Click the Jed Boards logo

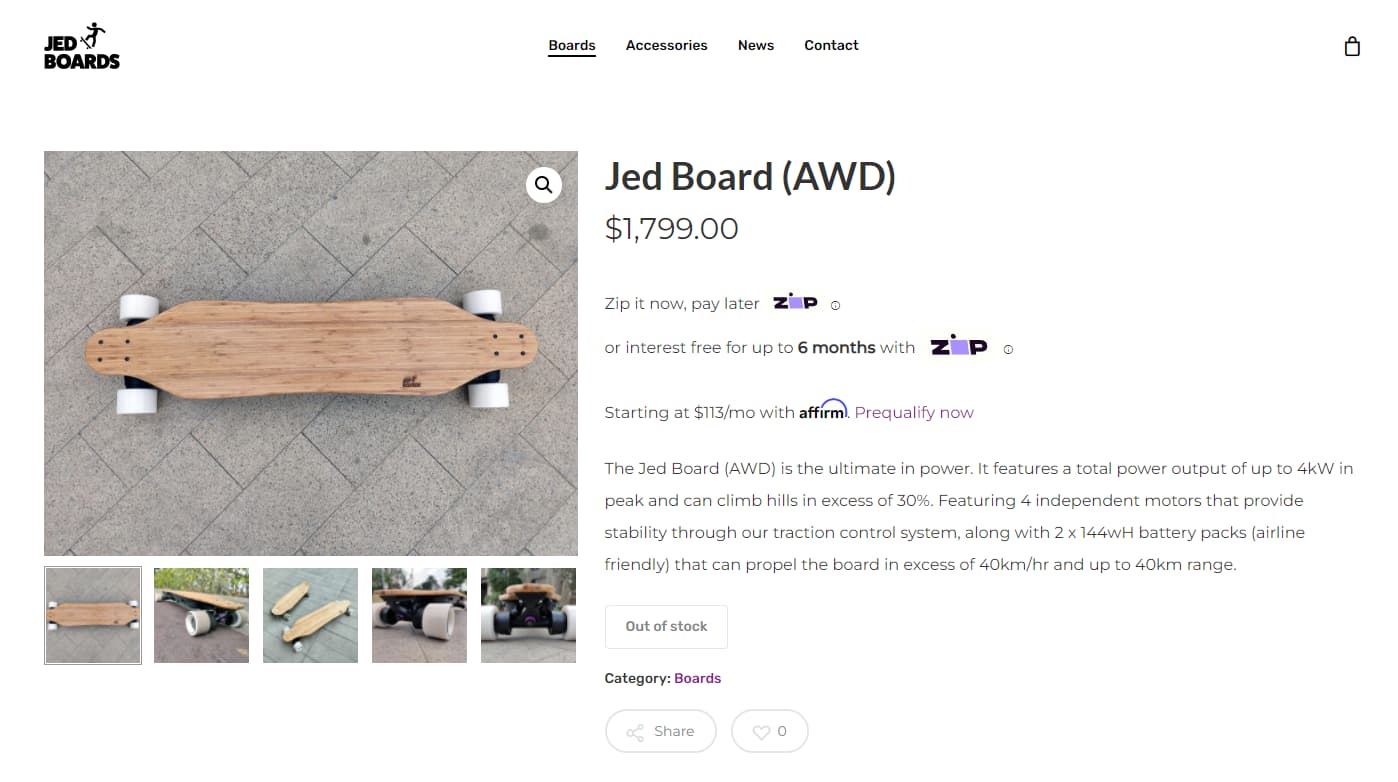pyautogui.click(x=82, y=46)
